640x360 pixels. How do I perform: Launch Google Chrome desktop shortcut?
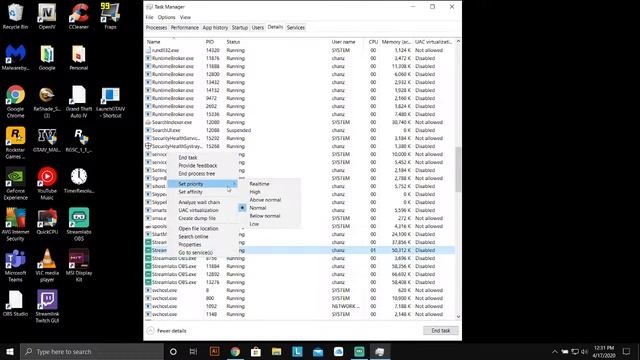pyautogui.click(x=15, y=102)
